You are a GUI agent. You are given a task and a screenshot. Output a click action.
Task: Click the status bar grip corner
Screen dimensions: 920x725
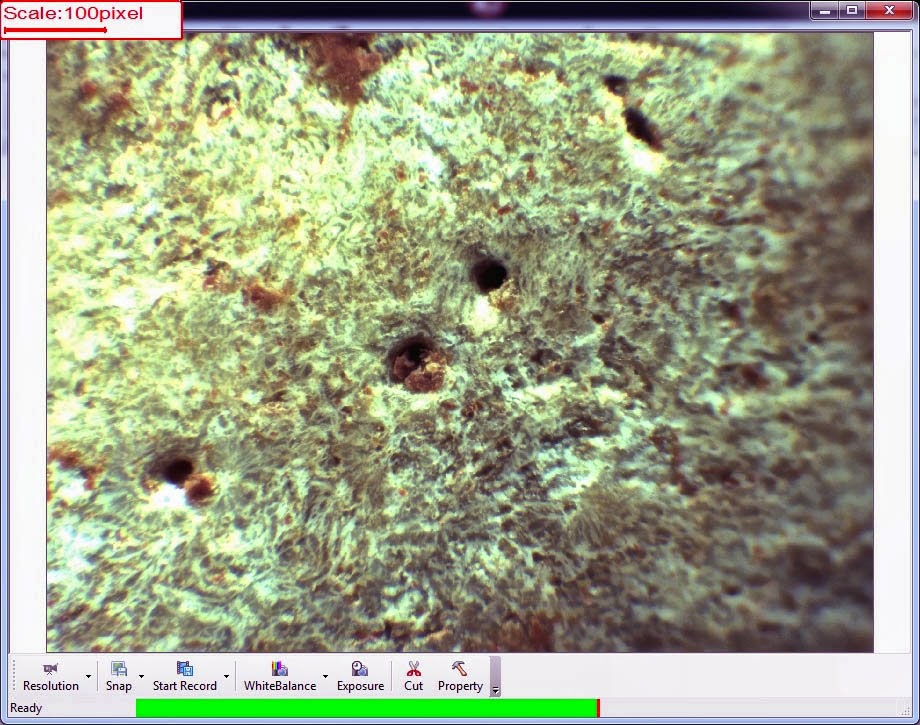pos(905,711)
